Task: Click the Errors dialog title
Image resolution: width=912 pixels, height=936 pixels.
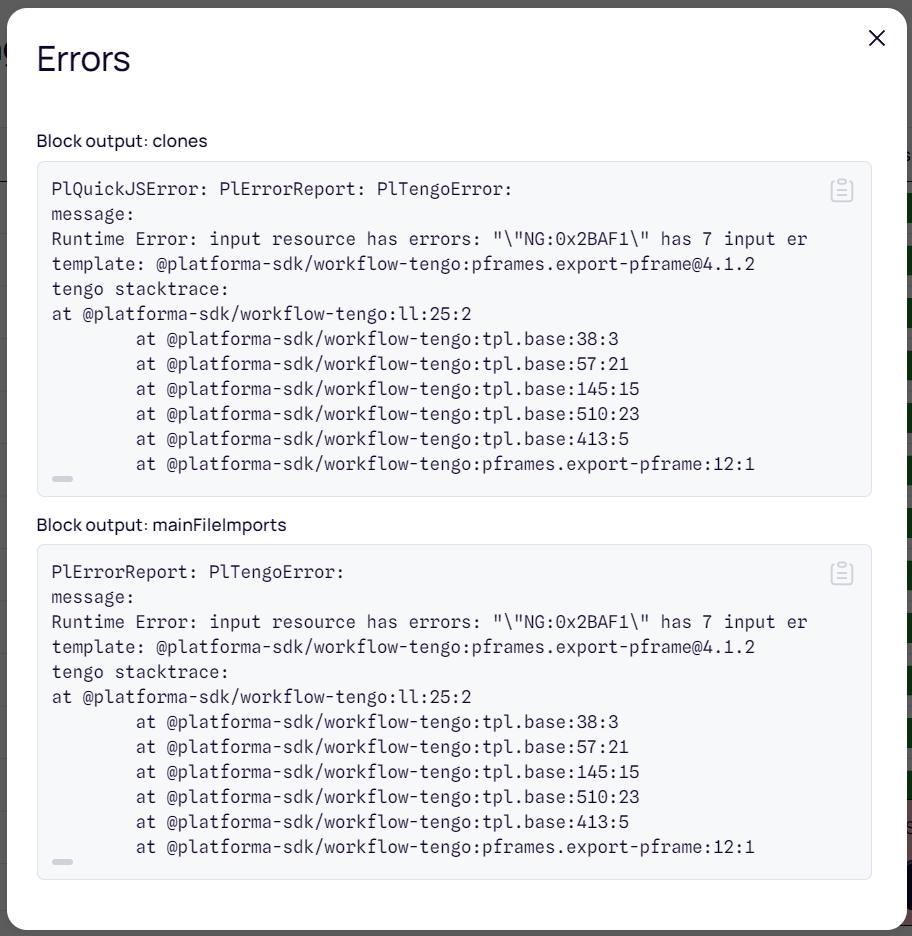Action: (x=84, y=59)
